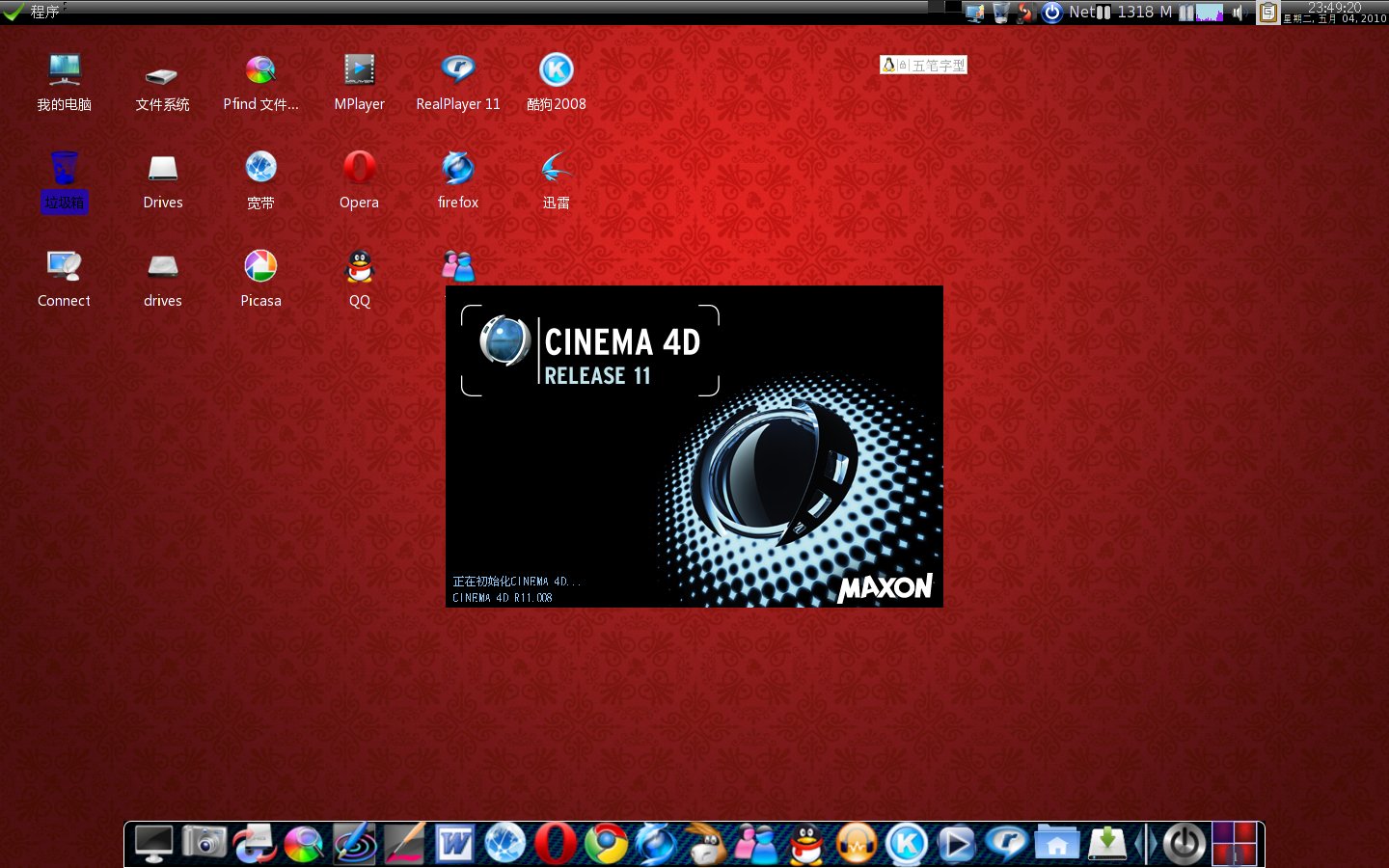Open the two-people messenger desktop icon
Image resolution: width=1389 pixels, height=868 pixels.
tap(458, 266)
